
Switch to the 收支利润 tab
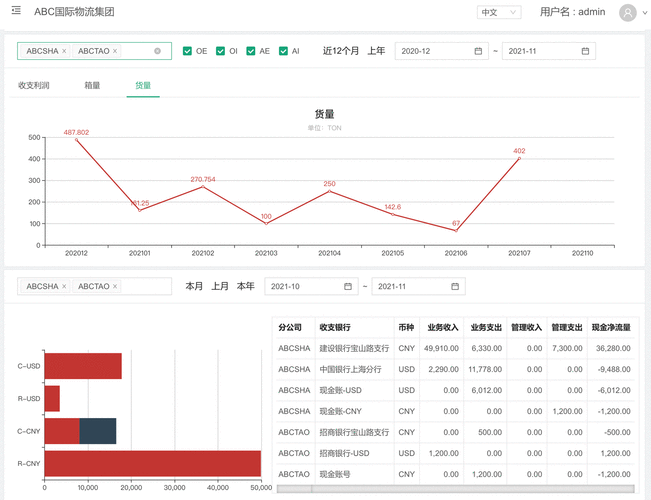click(x=34, y=86)
